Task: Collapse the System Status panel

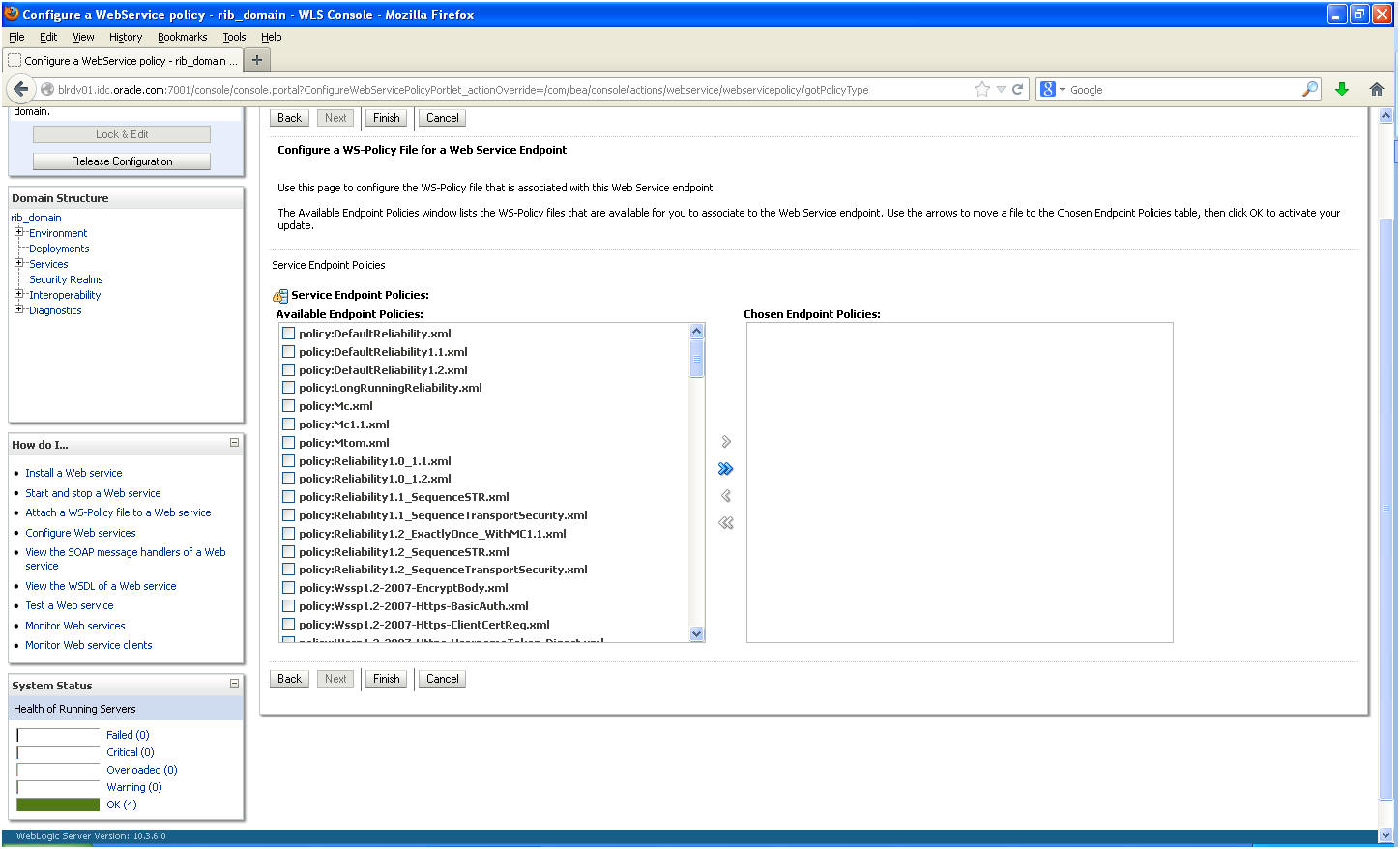Action: coord(234,684)
